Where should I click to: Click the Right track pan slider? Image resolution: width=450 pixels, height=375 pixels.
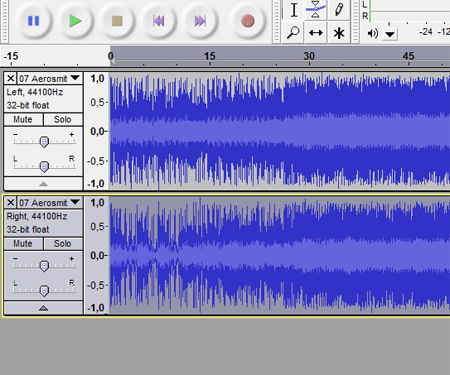point(44,290)
